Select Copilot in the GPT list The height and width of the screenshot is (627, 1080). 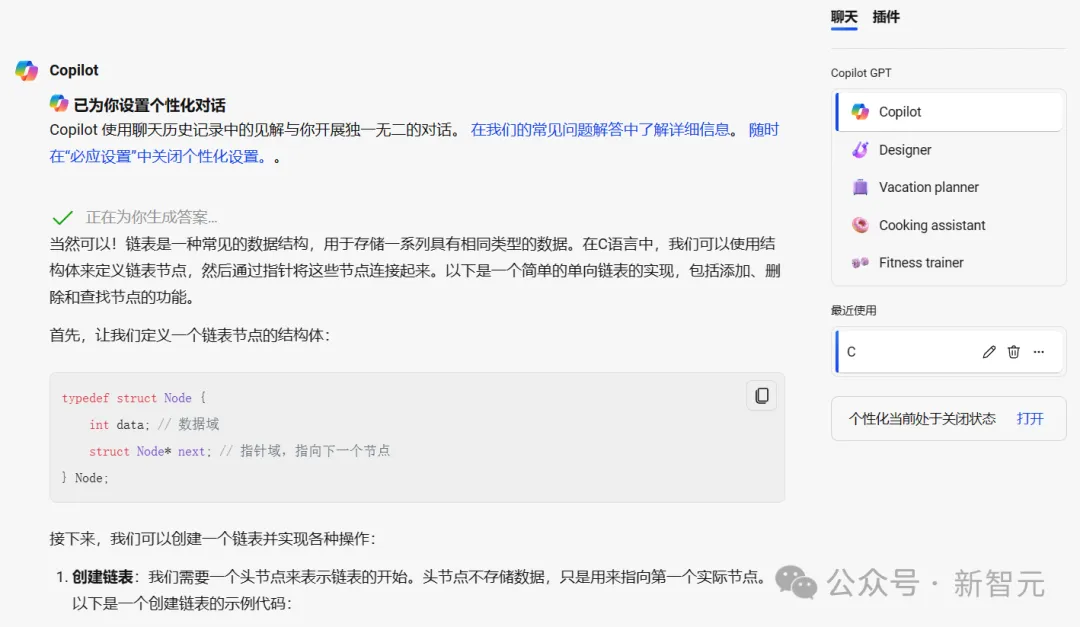[x=949, y=112]
